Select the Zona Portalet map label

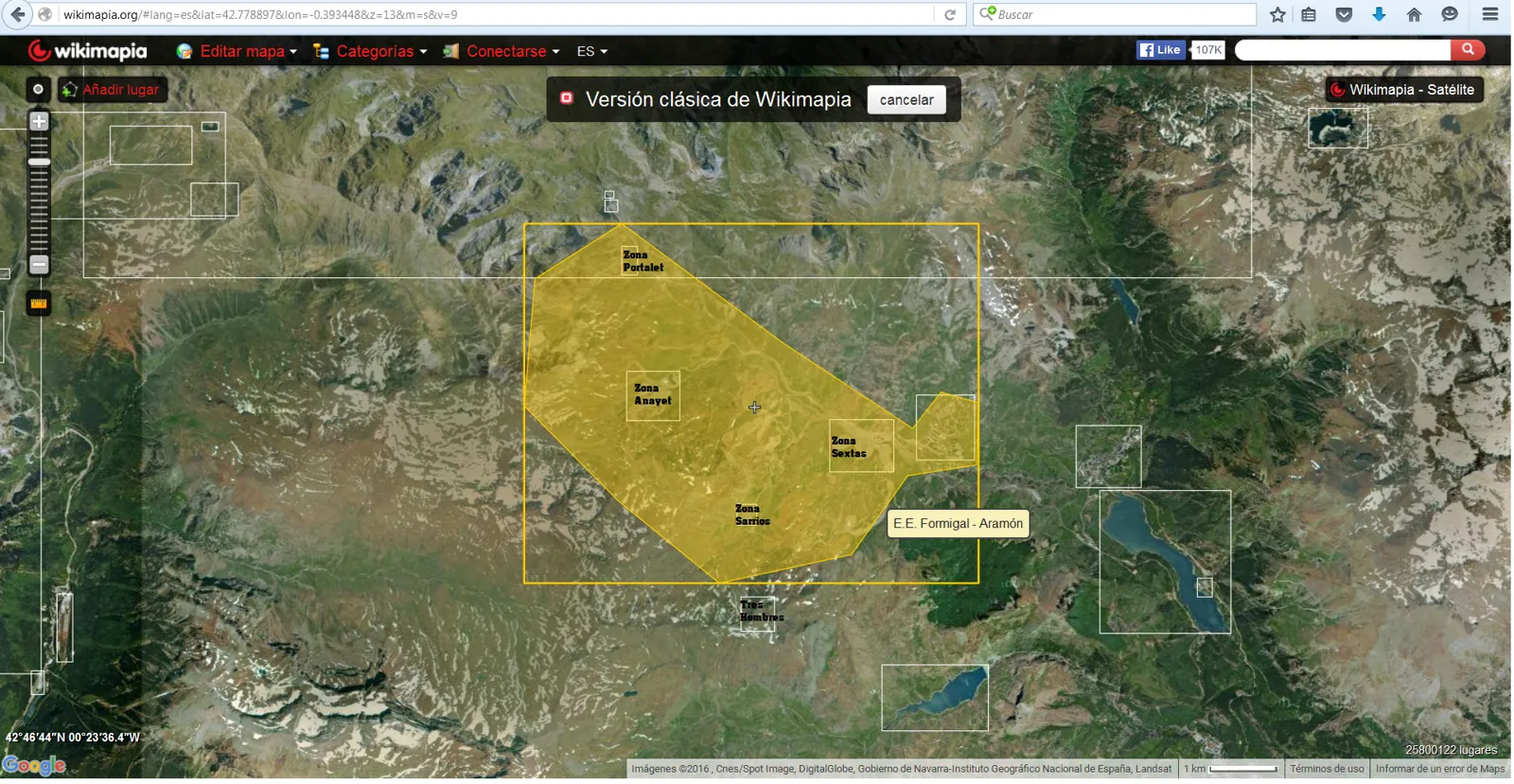click(x=643, y=261)
